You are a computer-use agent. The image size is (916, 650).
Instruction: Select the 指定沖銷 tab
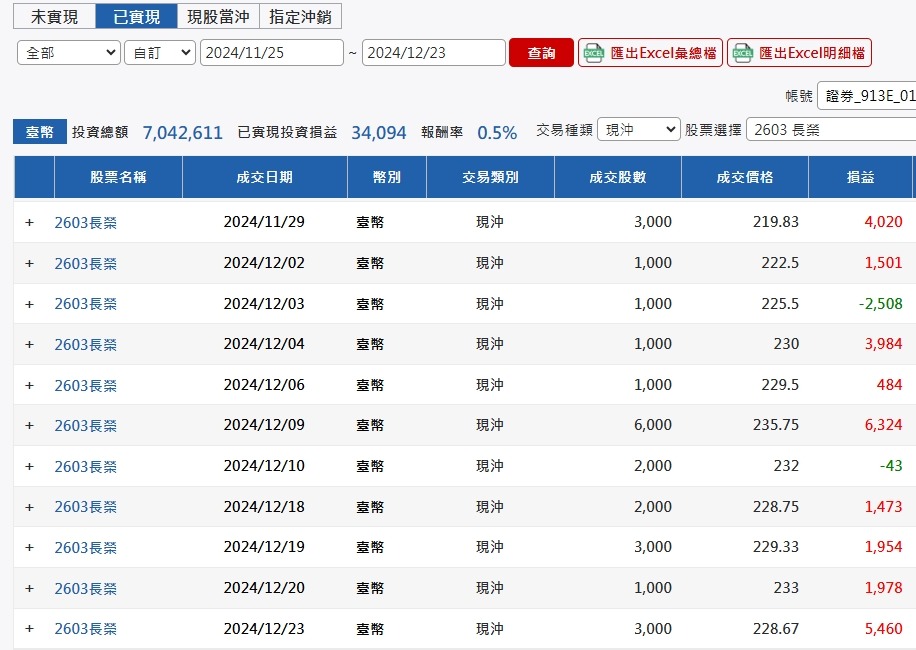pos(300,17)
